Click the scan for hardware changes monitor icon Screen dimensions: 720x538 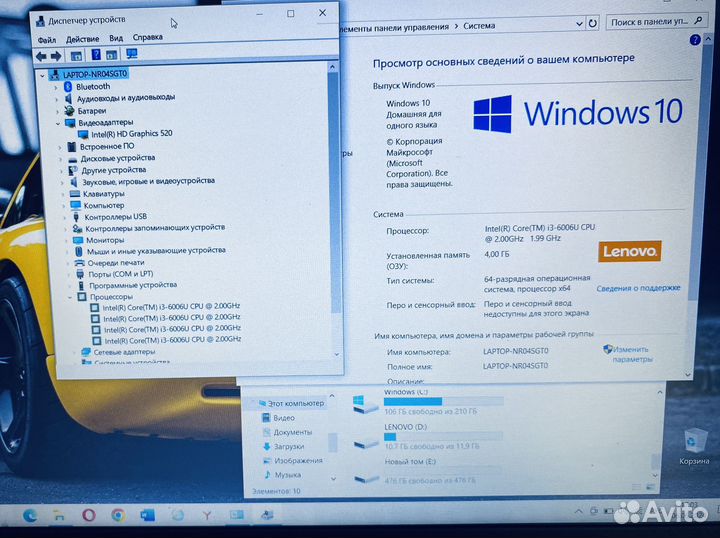132,54
